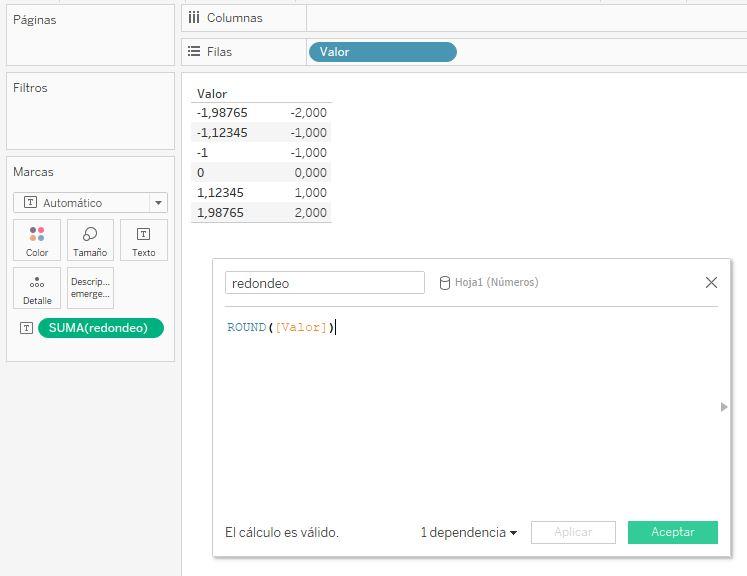Click the Aplicar button
Screen dimensions: 747x576
point(572,533)
